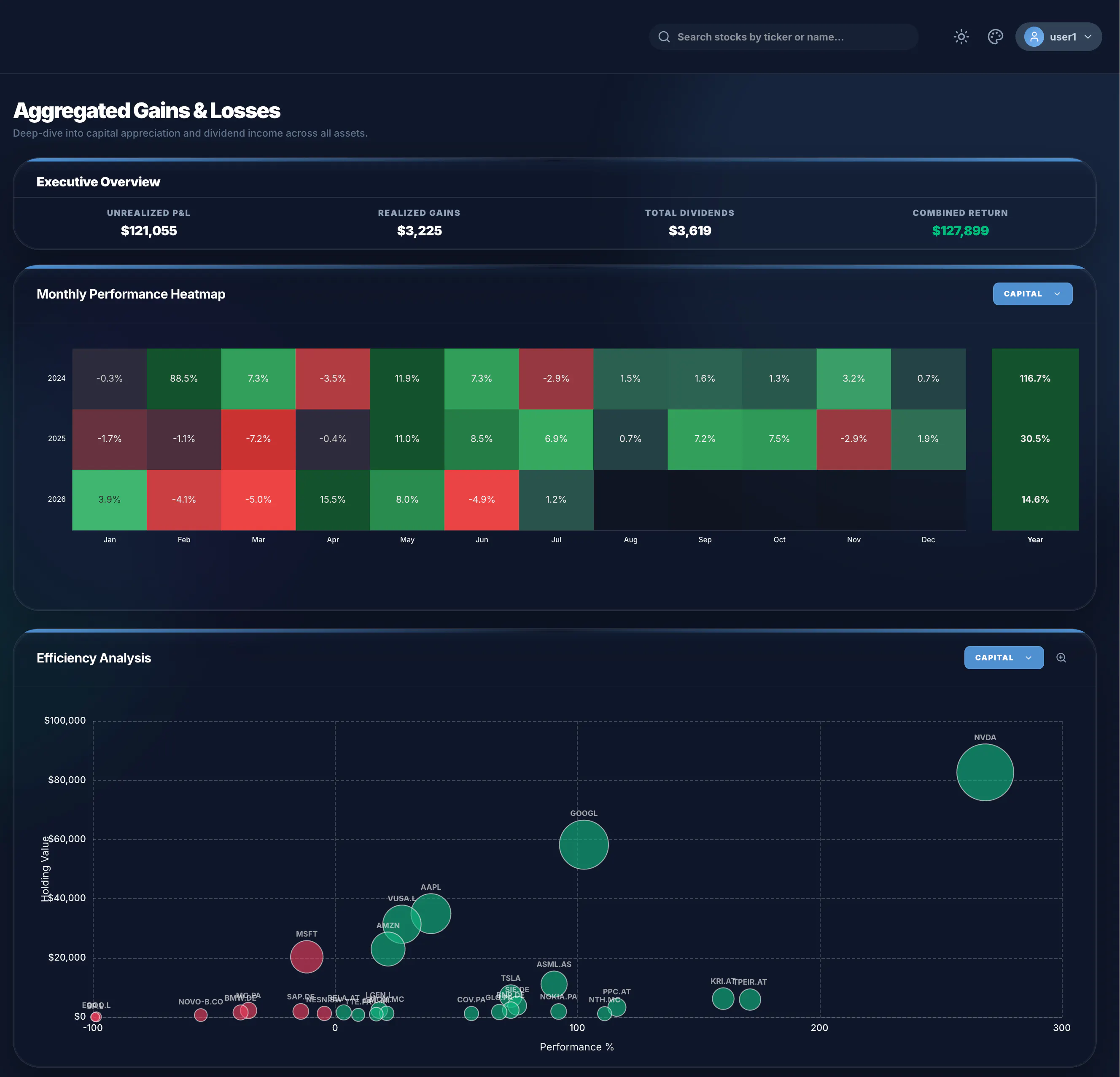Open the user1 account dropdown

(x=1058, y=37)
